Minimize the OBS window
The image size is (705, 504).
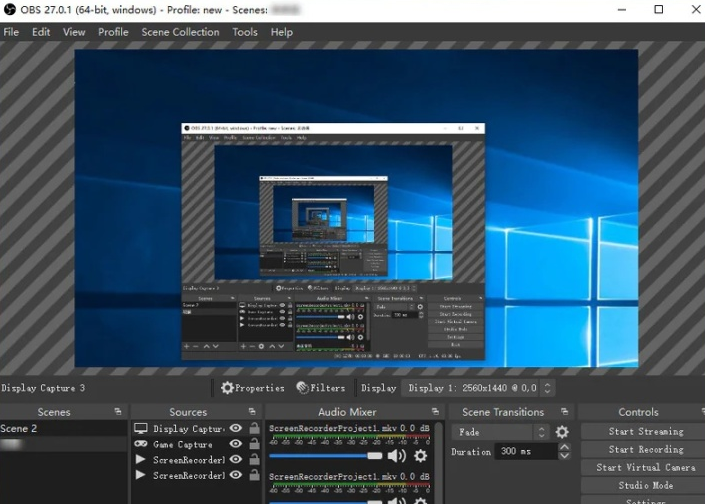[x=622, y=9]
